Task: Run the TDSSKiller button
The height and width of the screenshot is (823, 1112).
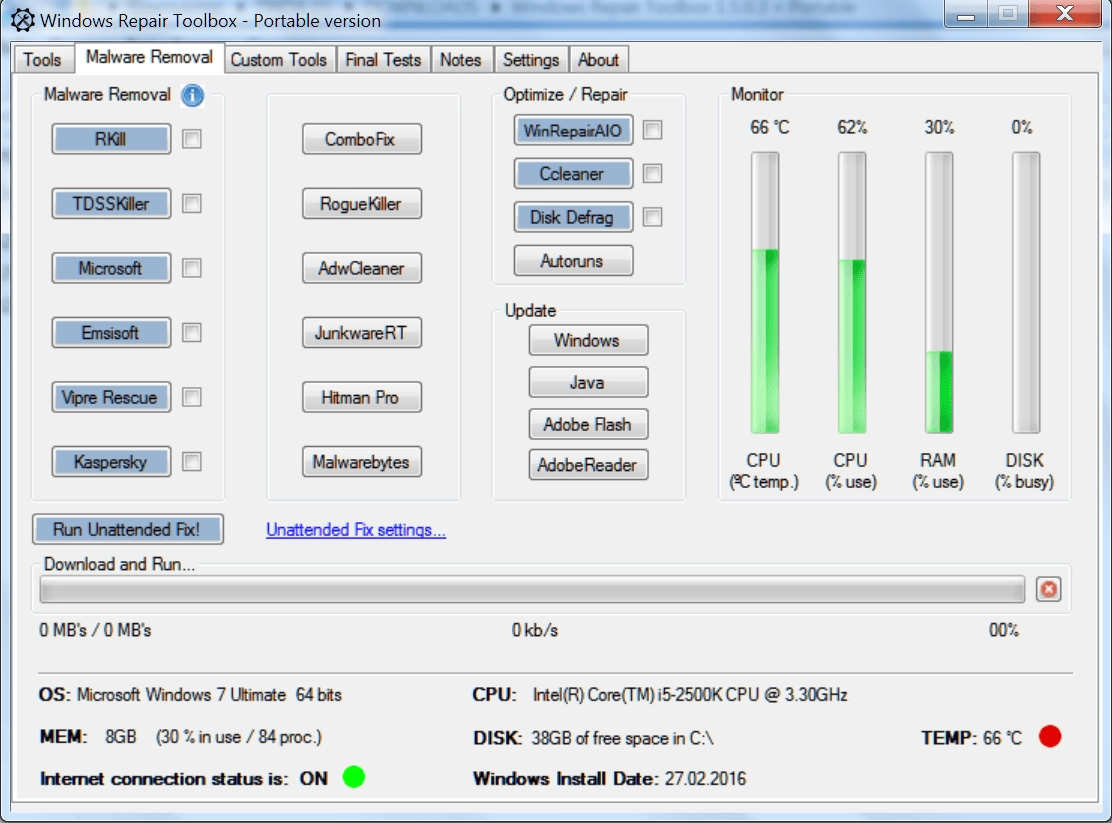Action: pyautogui.click(x=111, y=204)
